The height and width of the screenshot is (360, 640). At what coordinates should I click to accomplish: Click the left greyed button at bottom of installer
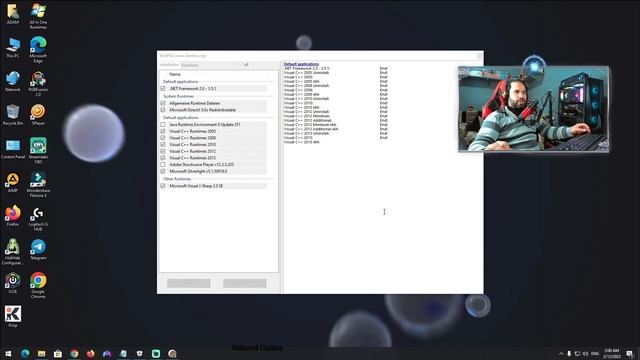tap(189, 283)
